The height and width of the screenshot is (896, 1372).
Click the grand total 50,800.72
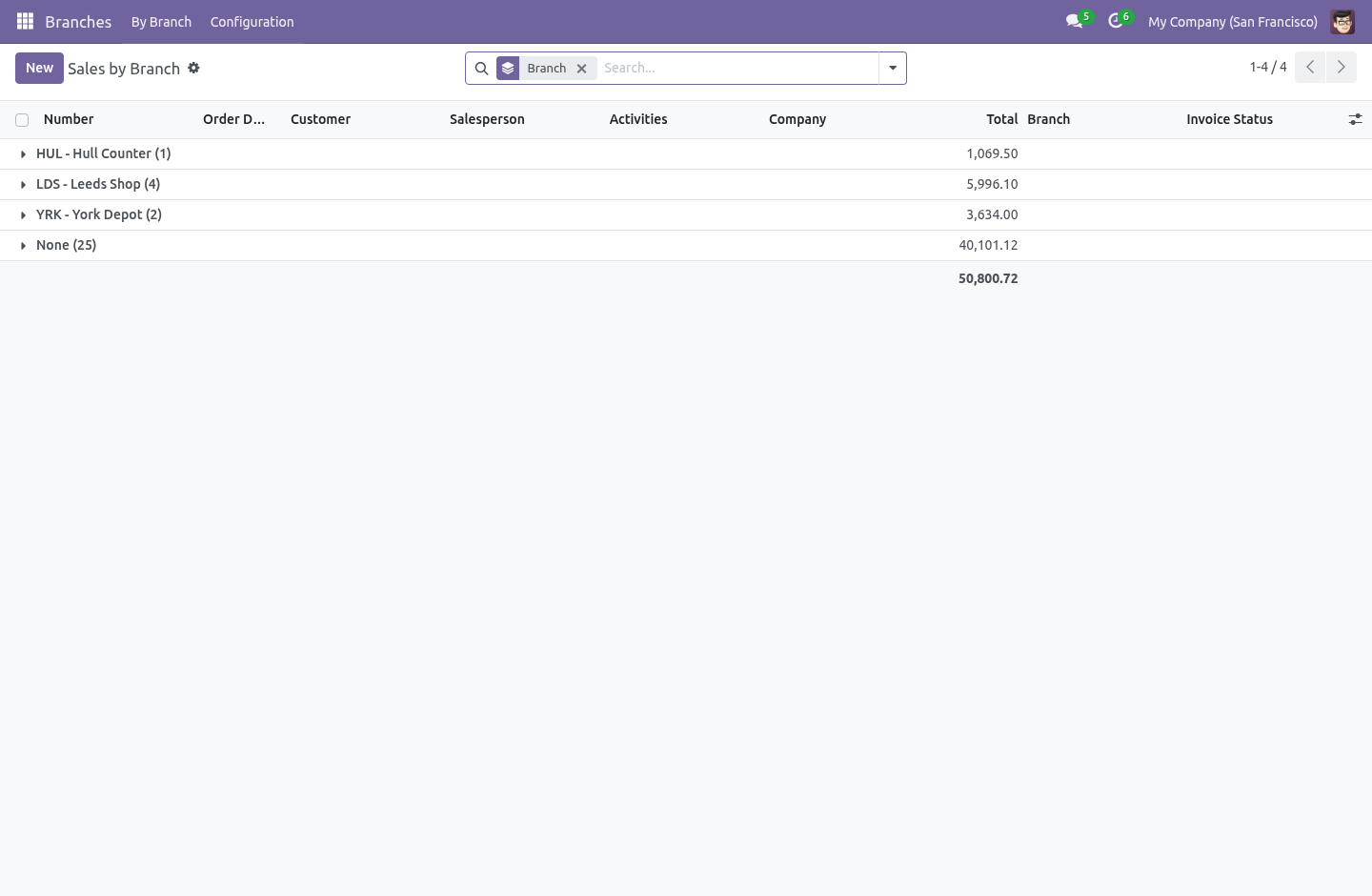pos(988,278)
